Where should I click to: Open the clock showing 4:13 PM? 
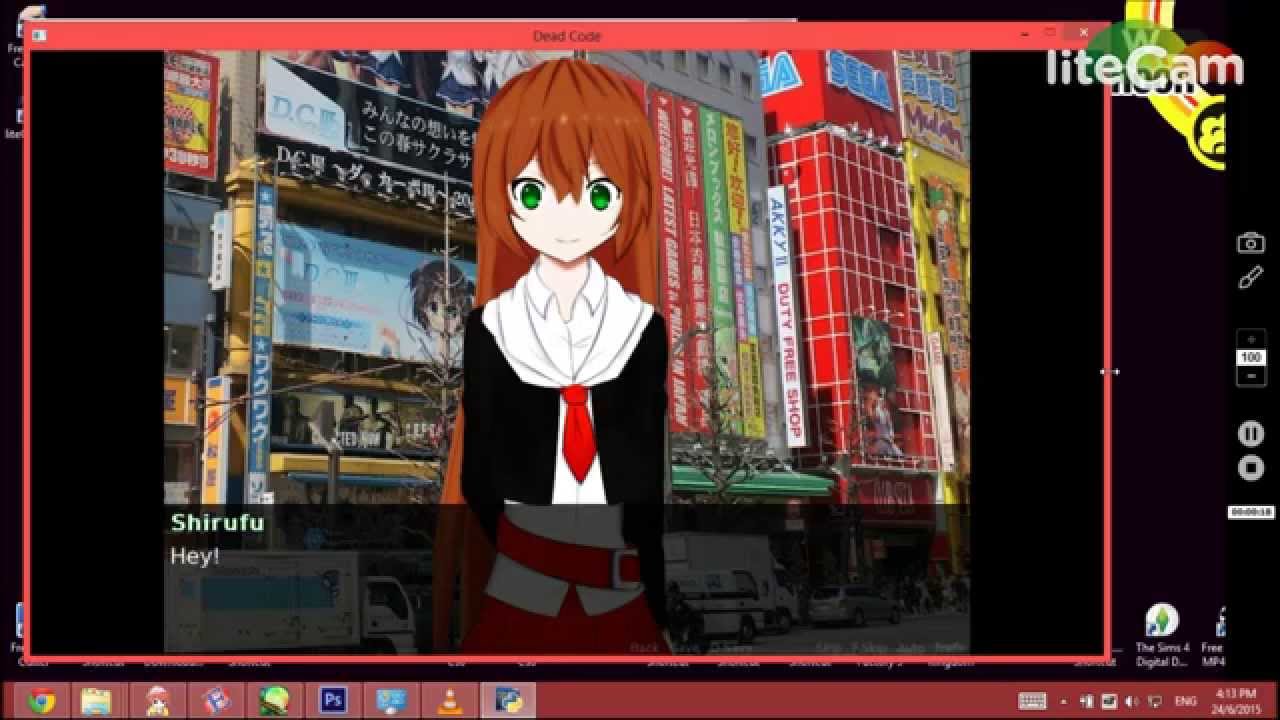click(1235, 701)
